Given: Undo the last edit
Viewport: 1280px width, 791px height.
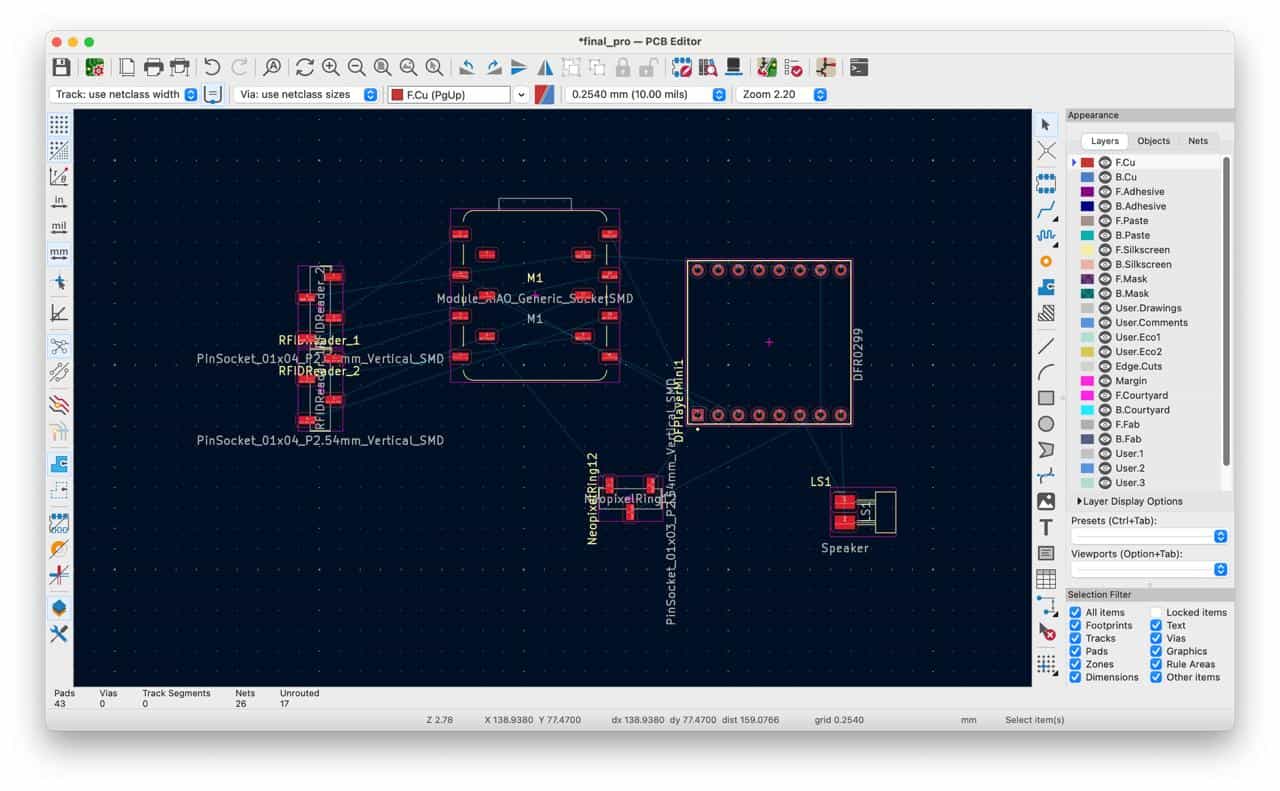Looking at the screenshot, I should coord(212,67).
